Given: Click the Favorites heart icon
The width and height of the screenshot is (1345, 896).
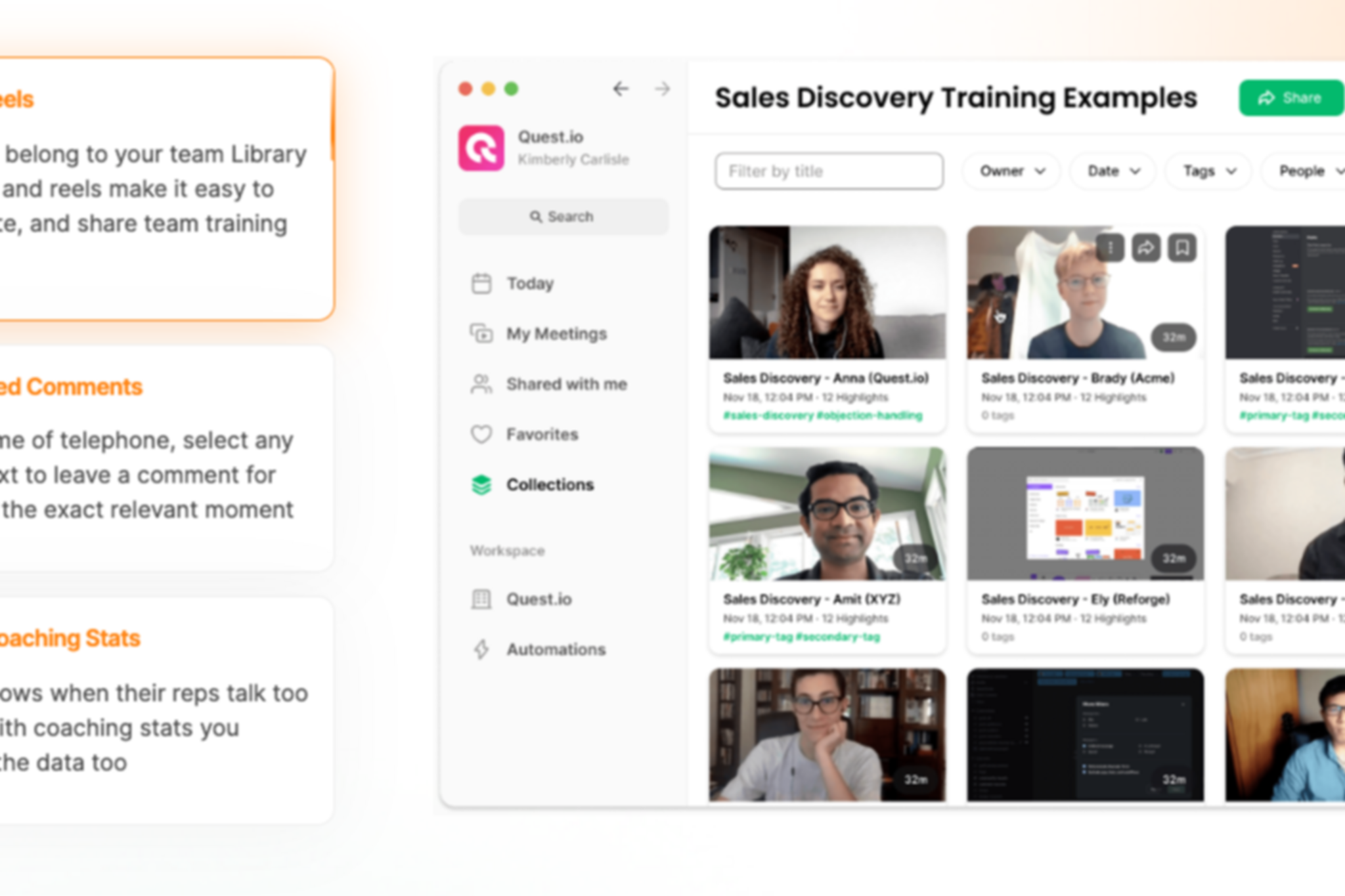Looking at the screenshot, I should tap(481, 435).
